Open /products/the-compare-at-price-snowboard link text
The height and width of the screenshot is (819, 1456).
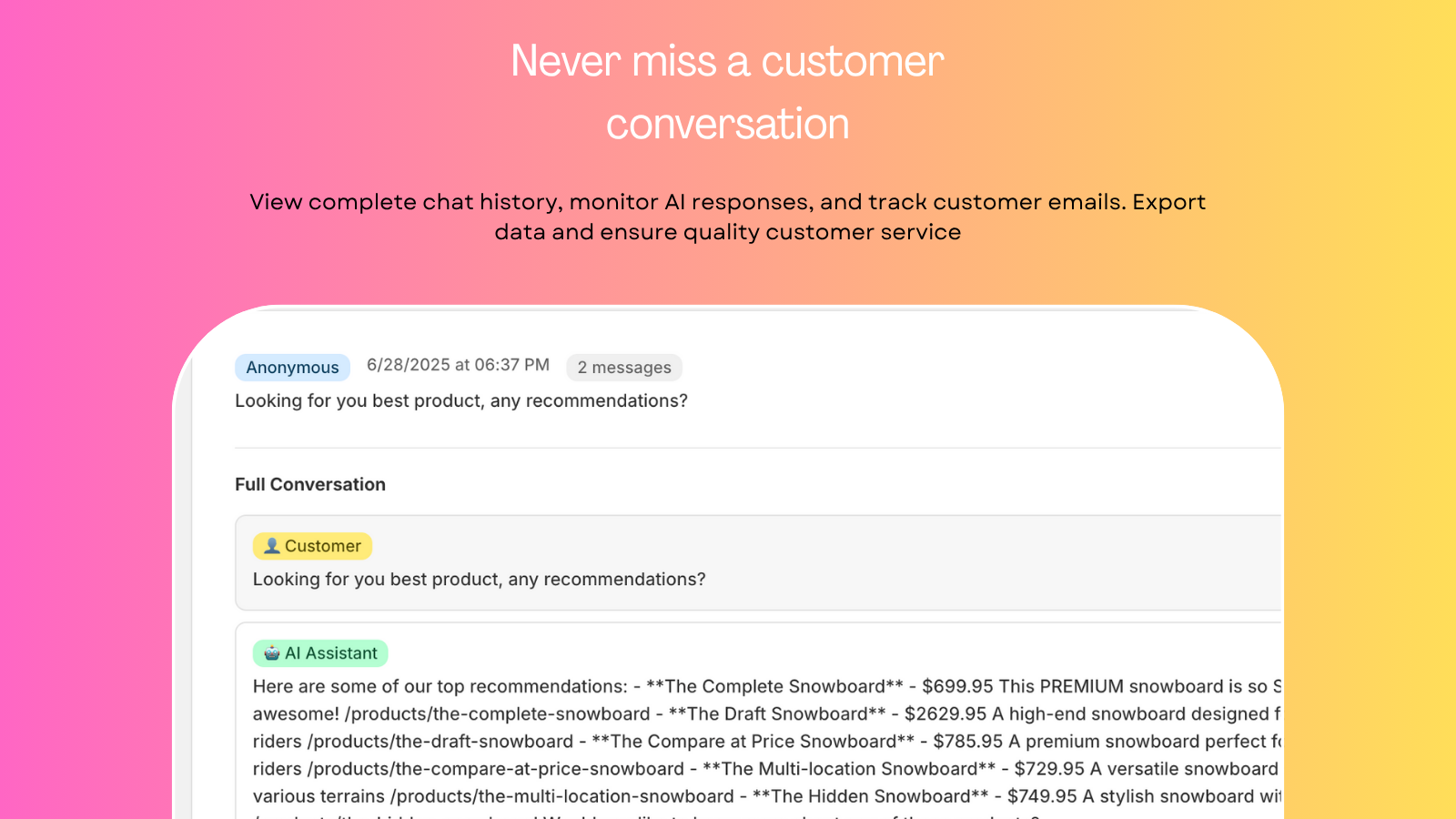[495, 769]
